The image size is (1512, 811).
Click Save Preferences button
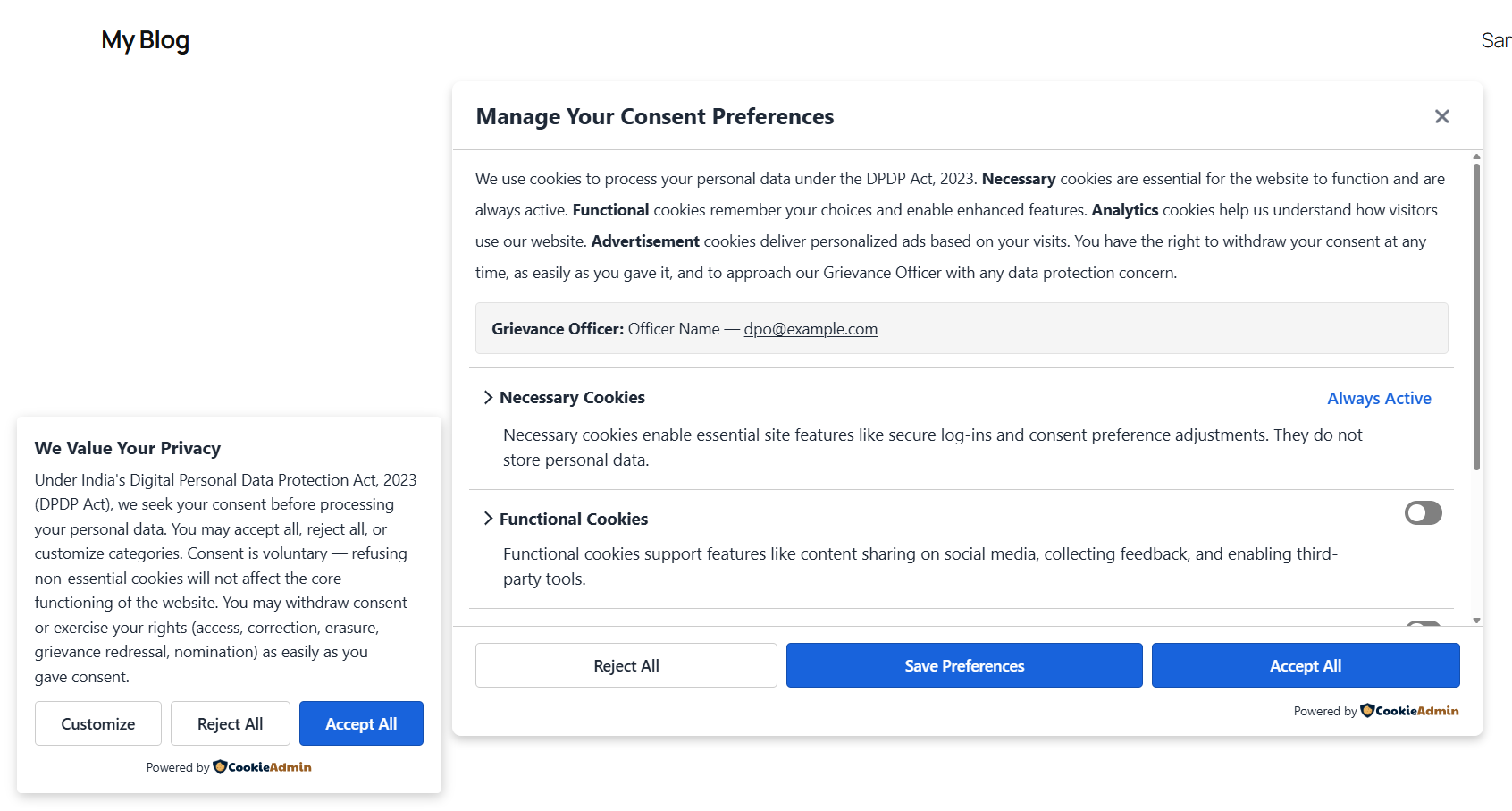pyautogui.click(x=964, y=665)
